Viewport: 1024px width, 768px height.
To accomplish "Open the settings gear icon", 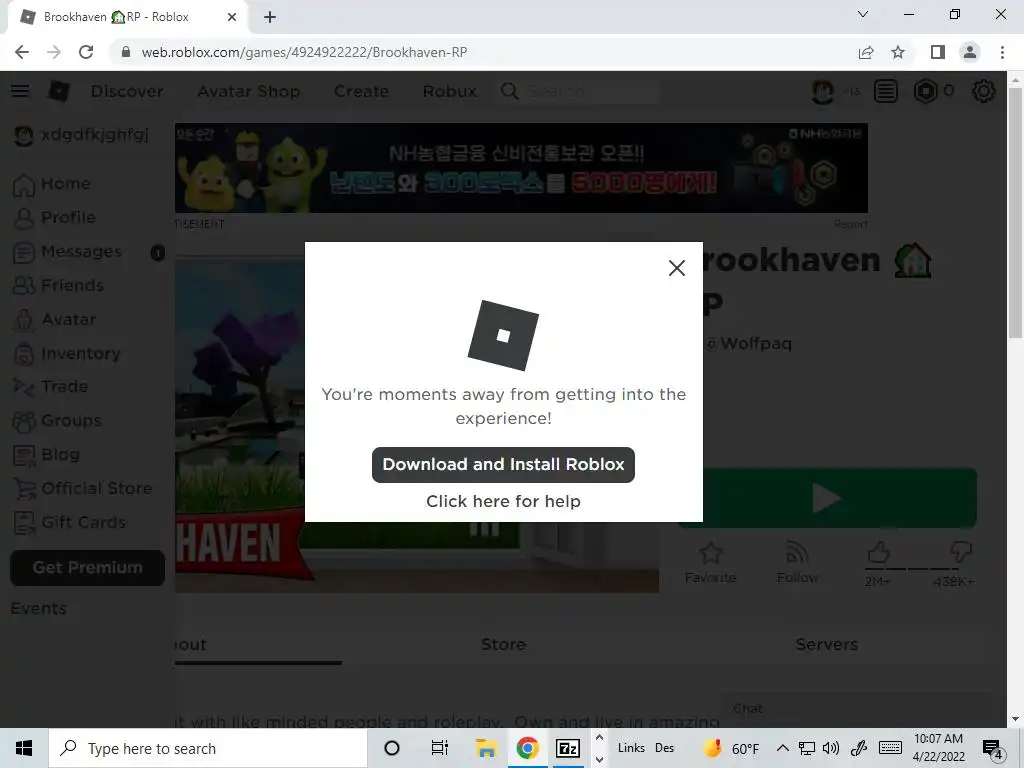I will tap(984, 91).
